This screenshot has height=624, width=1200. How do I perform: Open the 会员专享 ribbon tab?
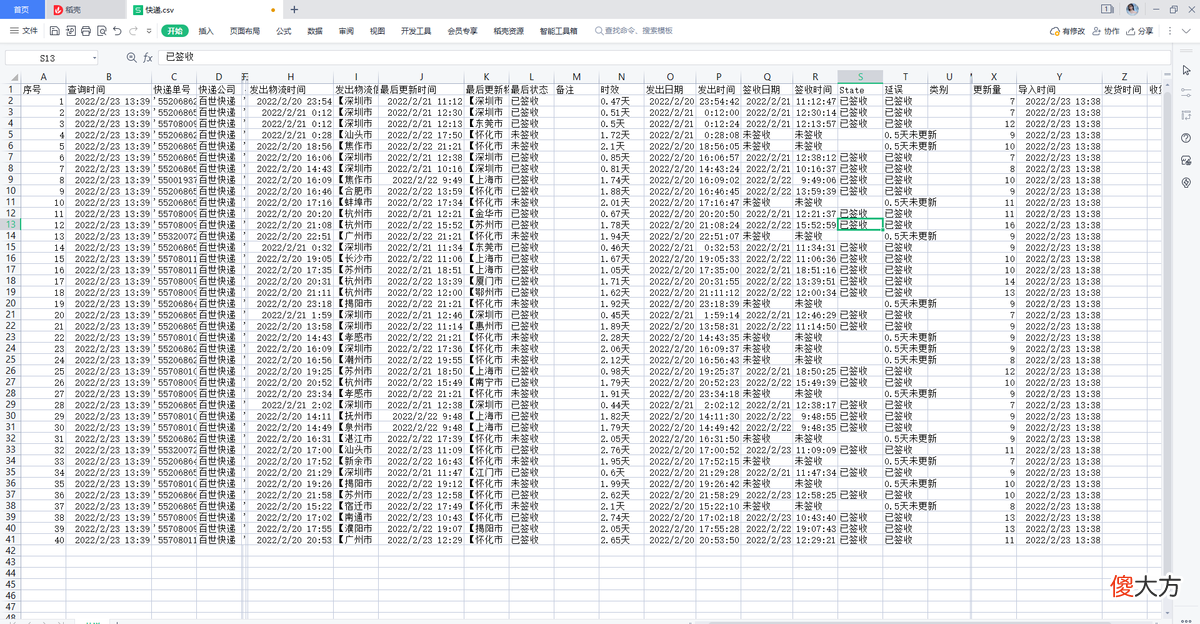coord(462,31)
